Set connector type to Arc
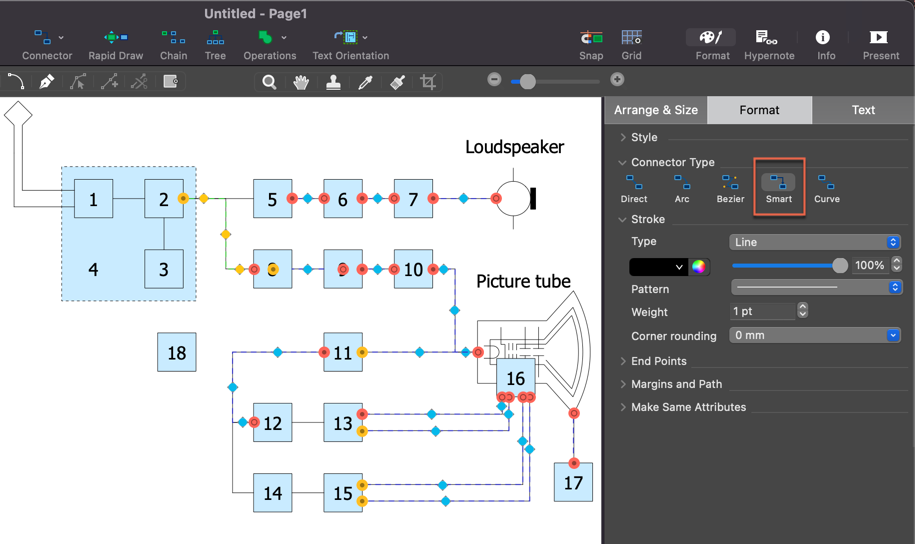 (682, 189)
